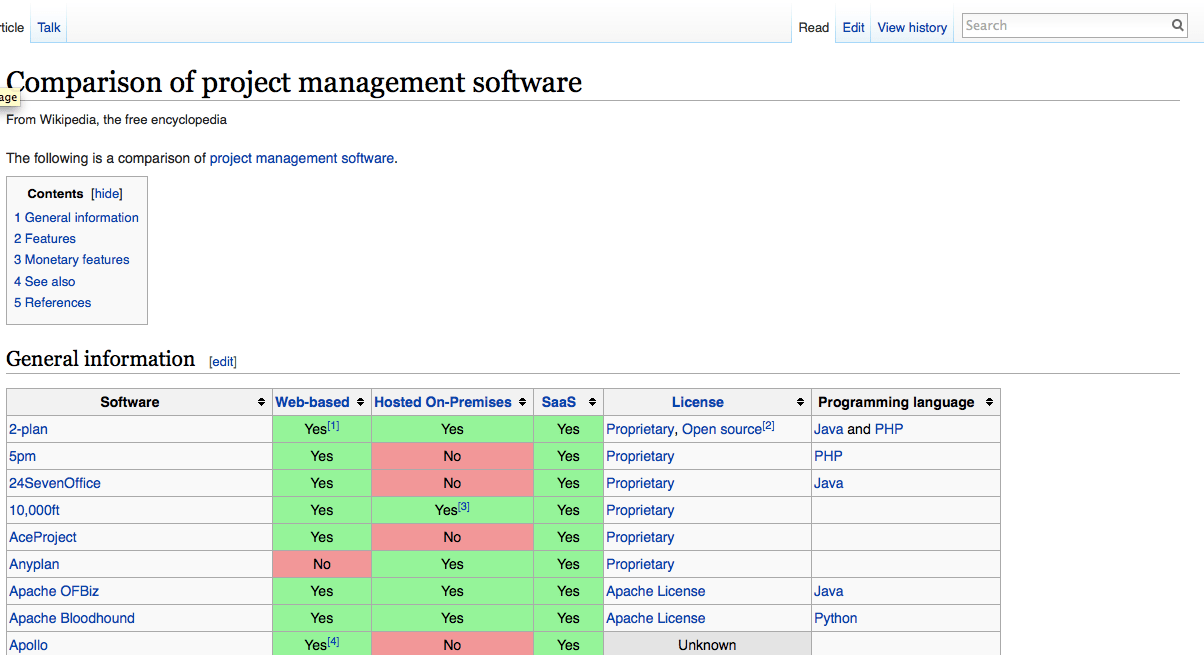Sort table by Software column arrows
This screenshot has height=655, width=1204.
tap(262, 402)
